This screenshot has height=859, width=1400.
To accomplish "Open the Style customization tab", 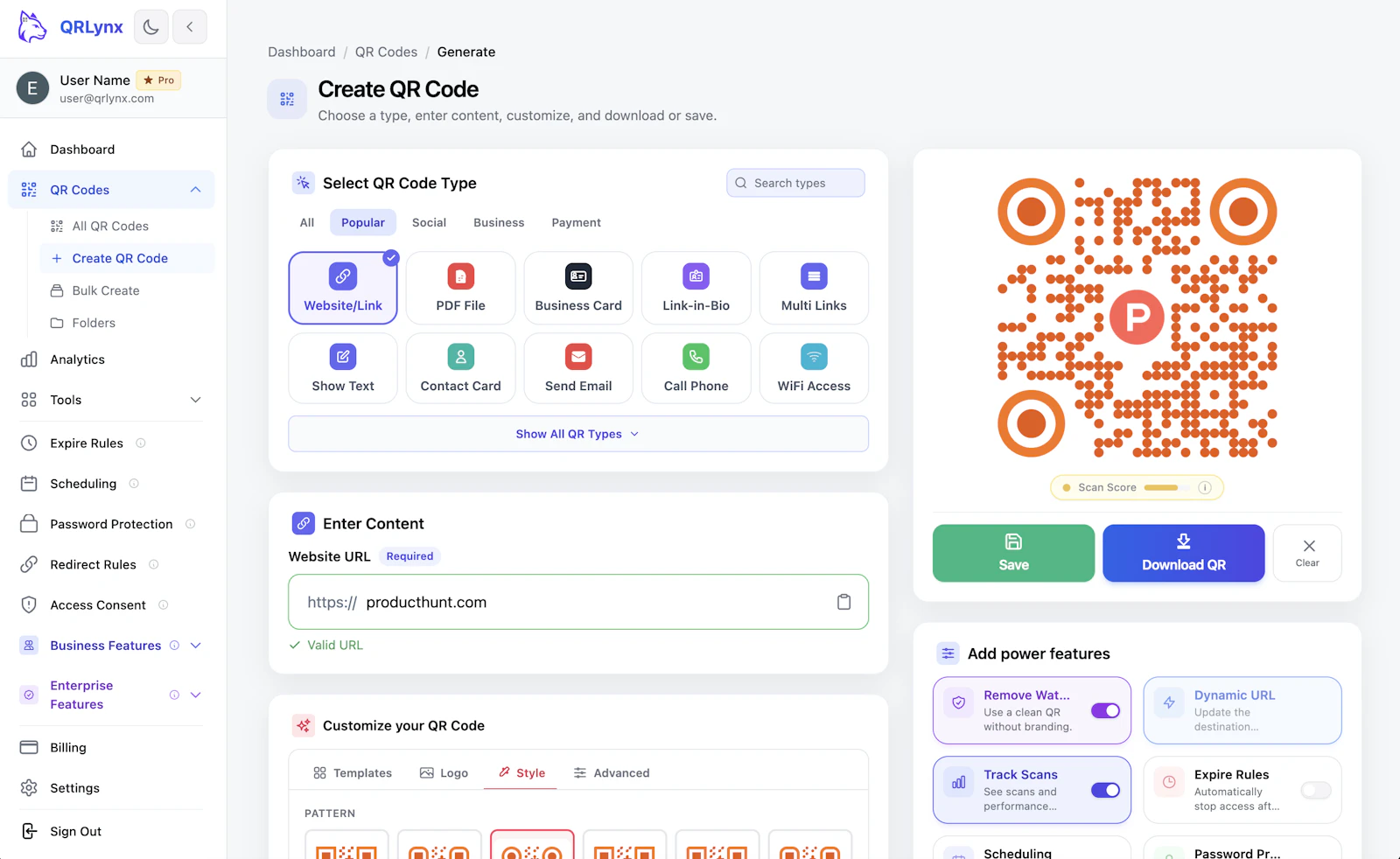I will 521,773.
